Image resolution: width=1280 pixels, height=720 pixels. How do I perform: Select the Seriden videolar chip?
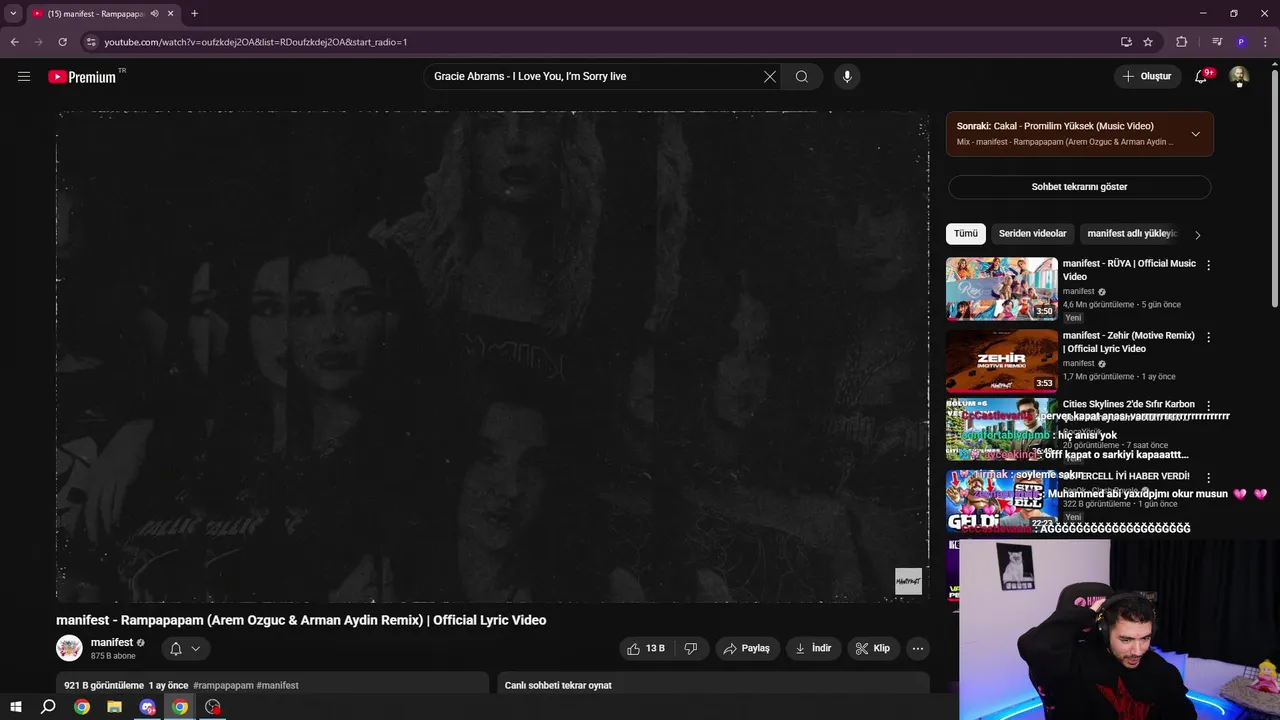[1032, 234]
